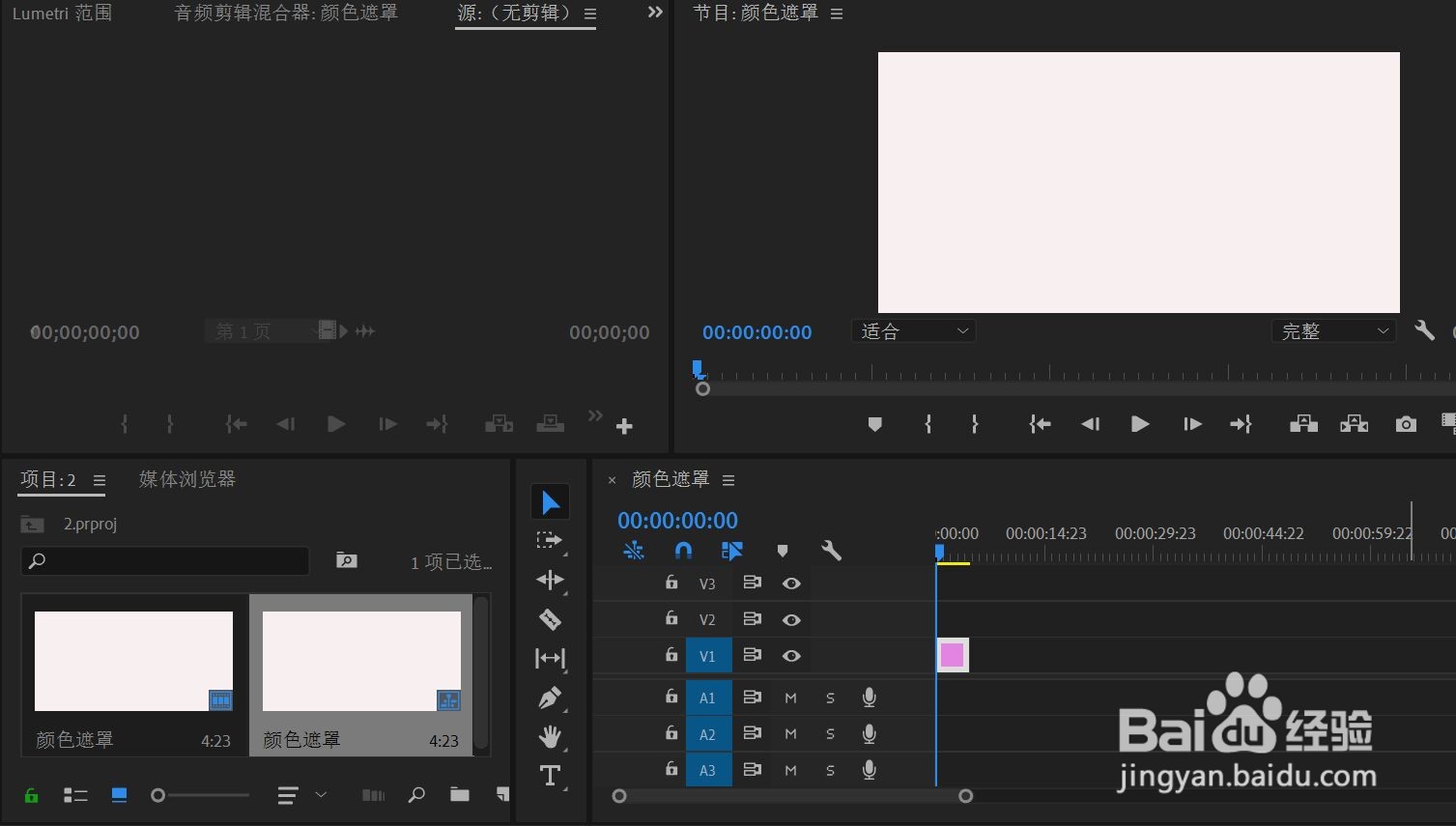This screenshot has width=1456, height=826.
Task: Toggle V3 track output eye
Action: click(791, 584)
